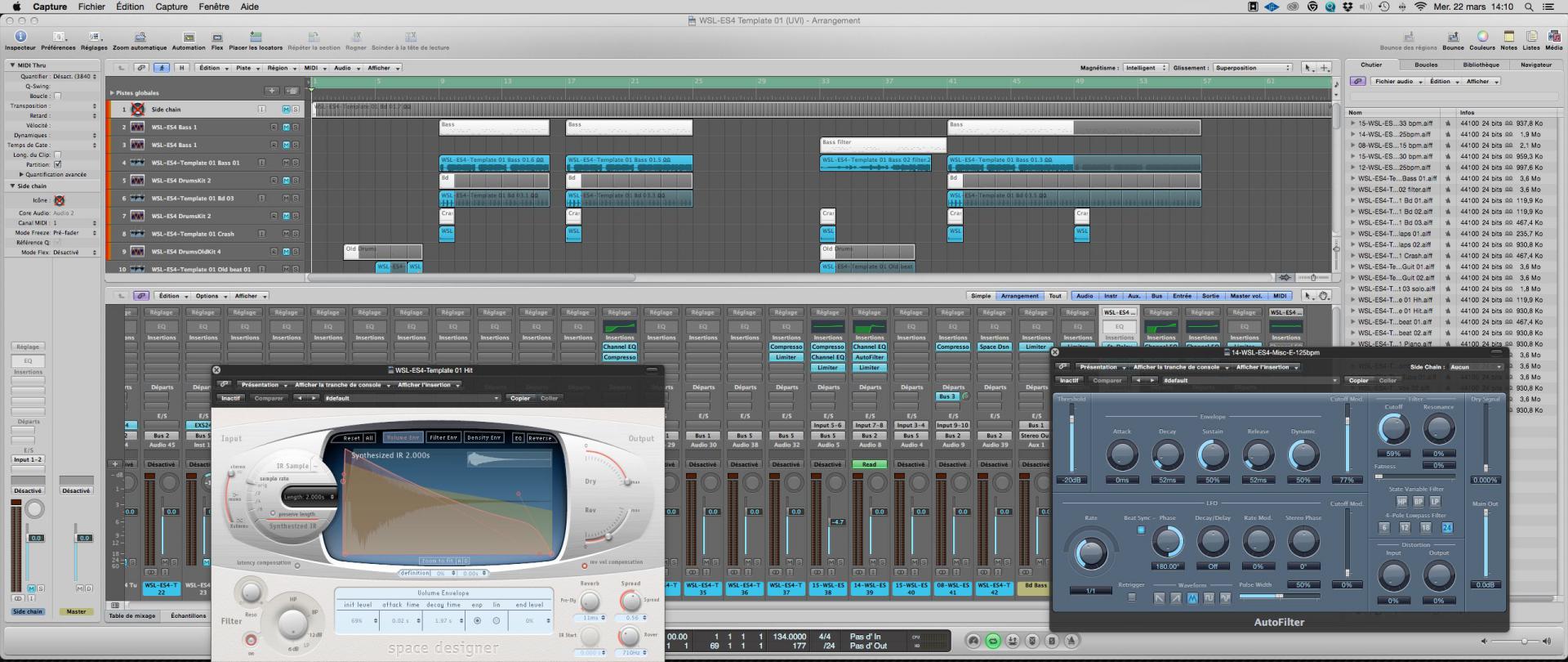Click the cycle button in transport bar
The height and width of the screenshot is (662, 1568).
tap(993, 642)
